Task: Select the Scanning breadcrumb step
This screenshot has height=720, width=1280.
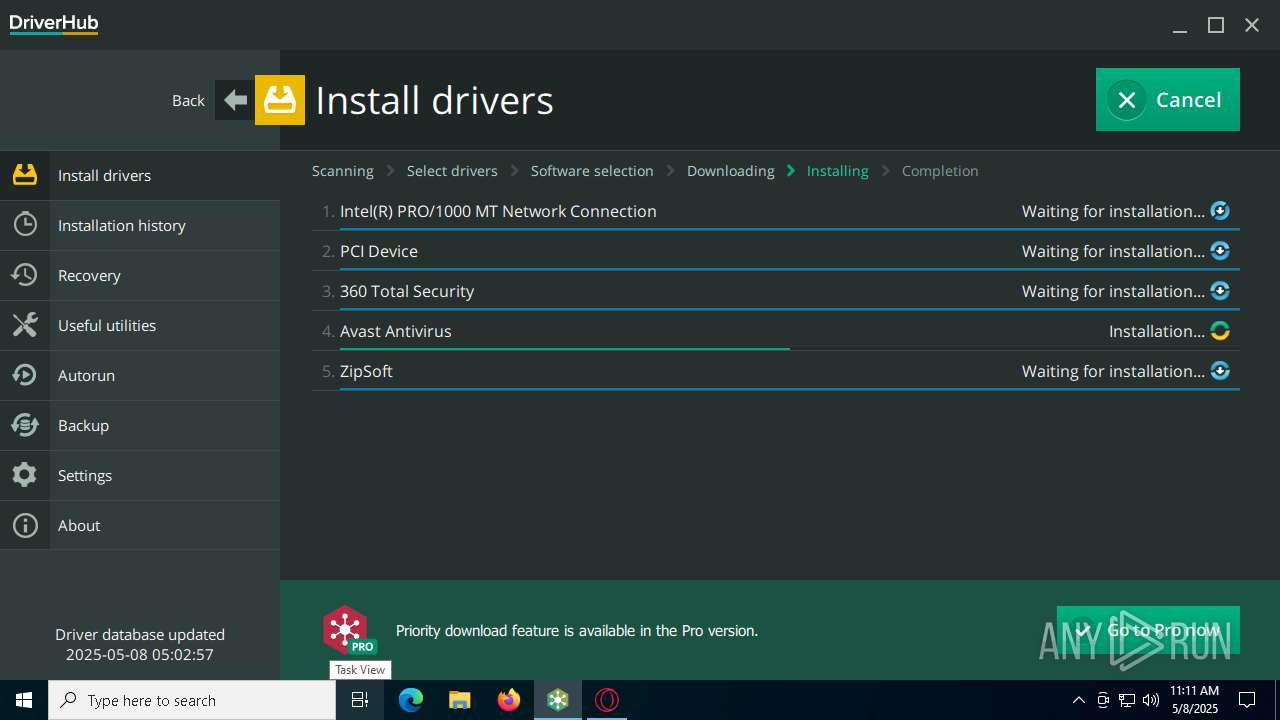Action: click(343, 171)
